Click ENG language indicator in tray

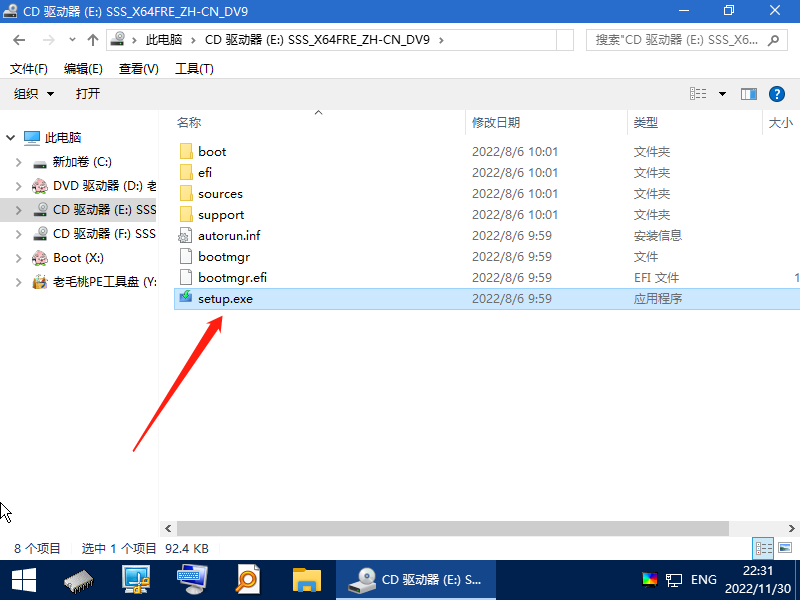(x=704, y=580)
